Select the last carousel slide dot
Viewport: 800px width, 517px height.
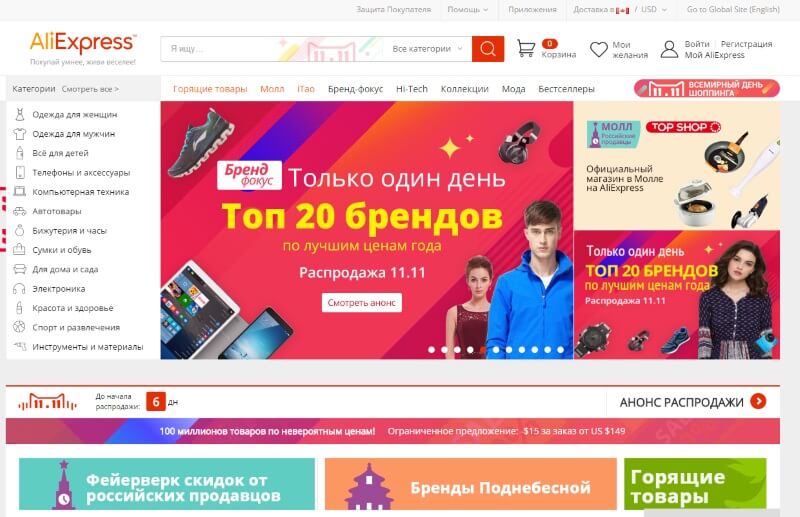point(560,350)
